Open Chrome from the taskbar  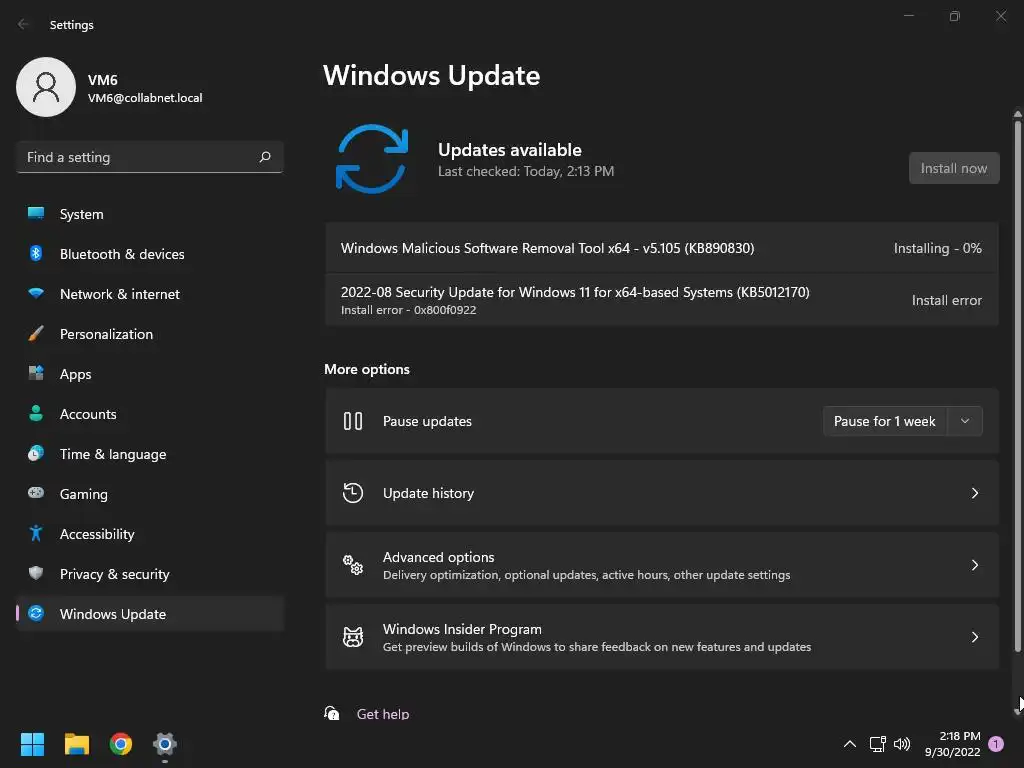121,744
